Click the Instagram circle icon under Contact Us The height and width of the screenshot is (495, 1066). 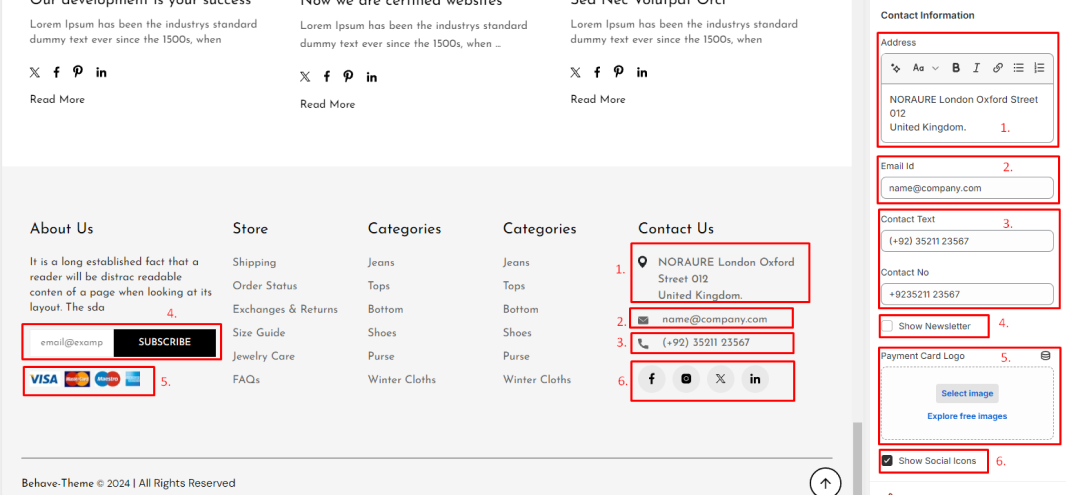coord(686,379)
